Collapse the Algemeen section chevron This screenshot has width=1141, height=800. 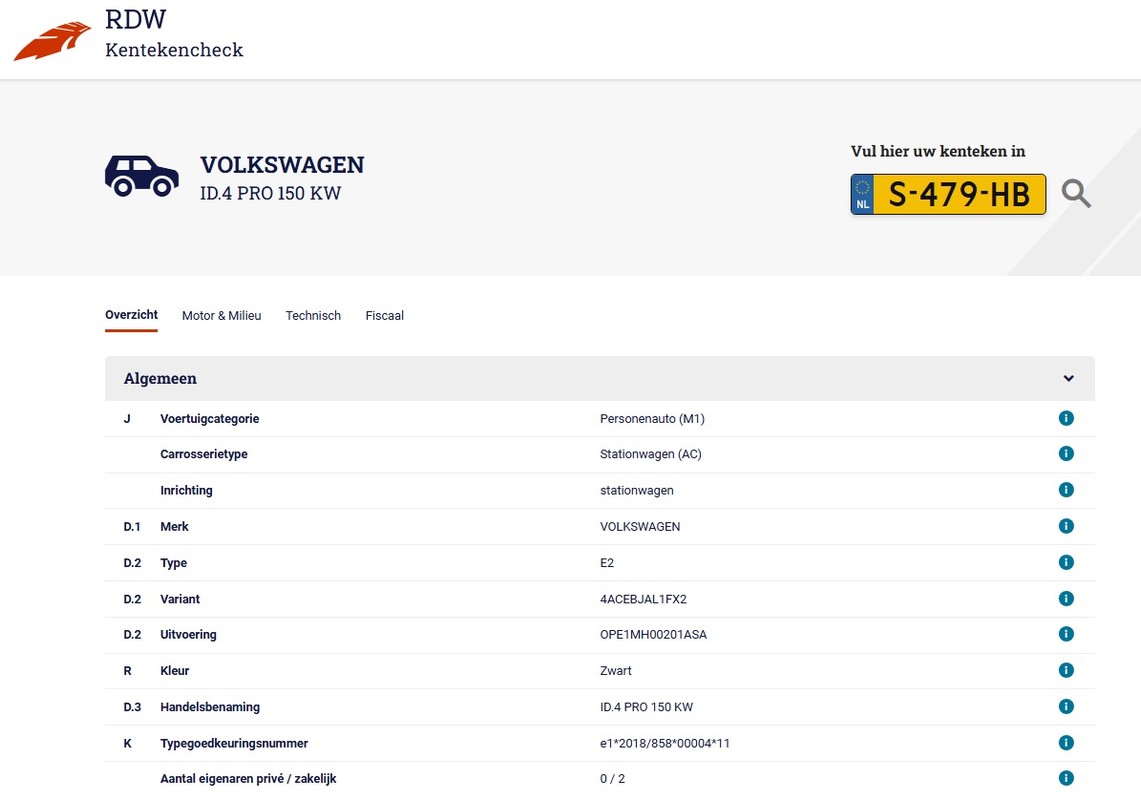(x=1068, y=379)
